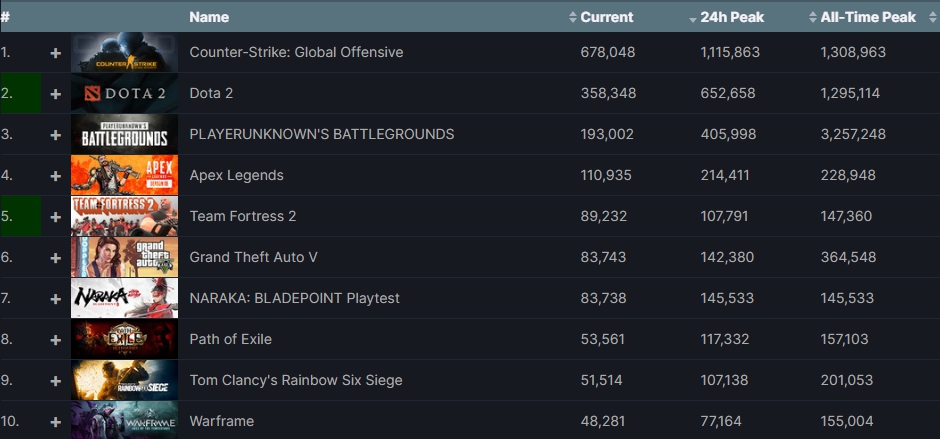Sort table by Current players column
This screenshot has height=439, width=940.
(x=607, y=17)
